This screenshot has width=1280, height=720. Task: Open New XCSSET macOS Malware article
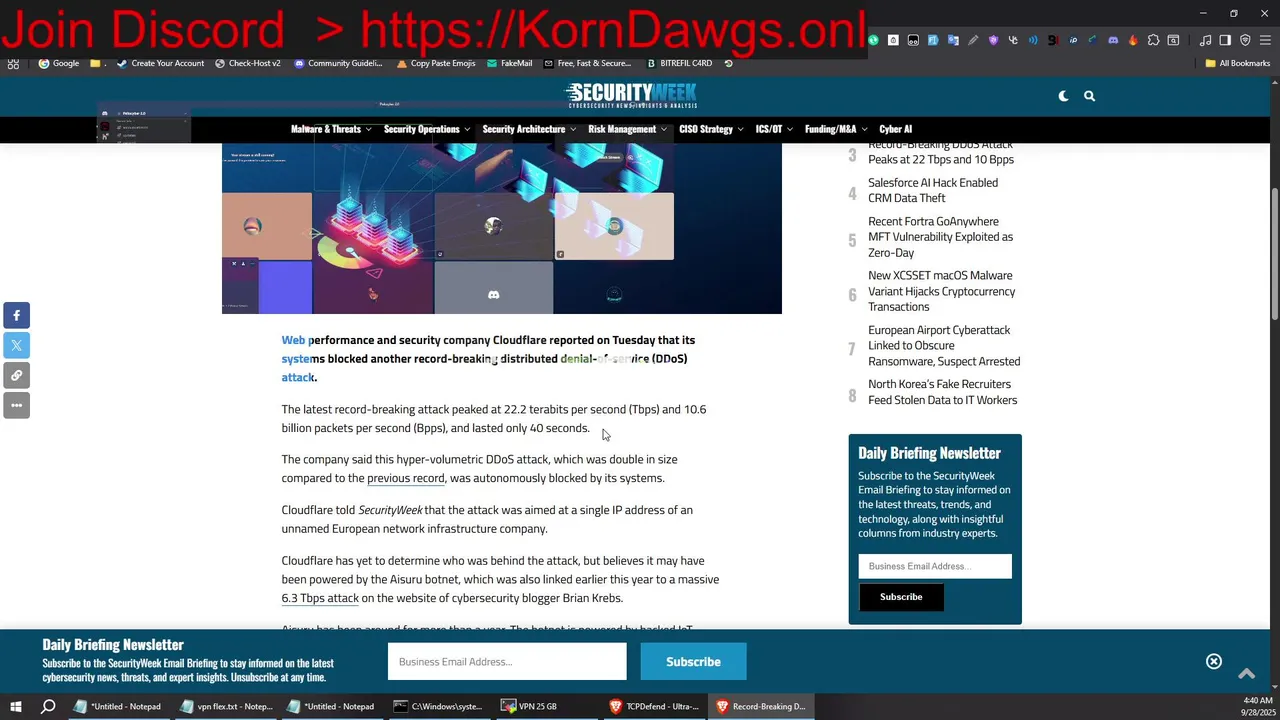click(x=942, y=291)
